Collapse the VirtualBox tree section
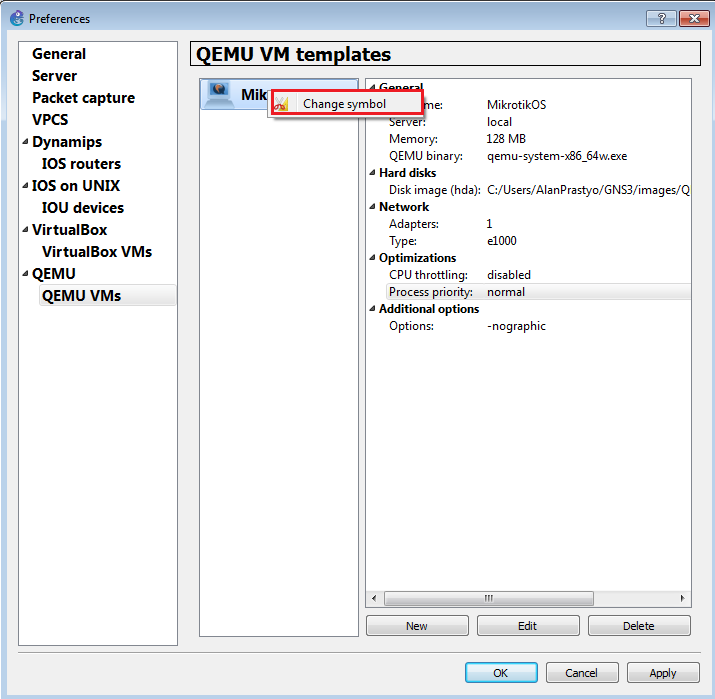 [26, 230]
